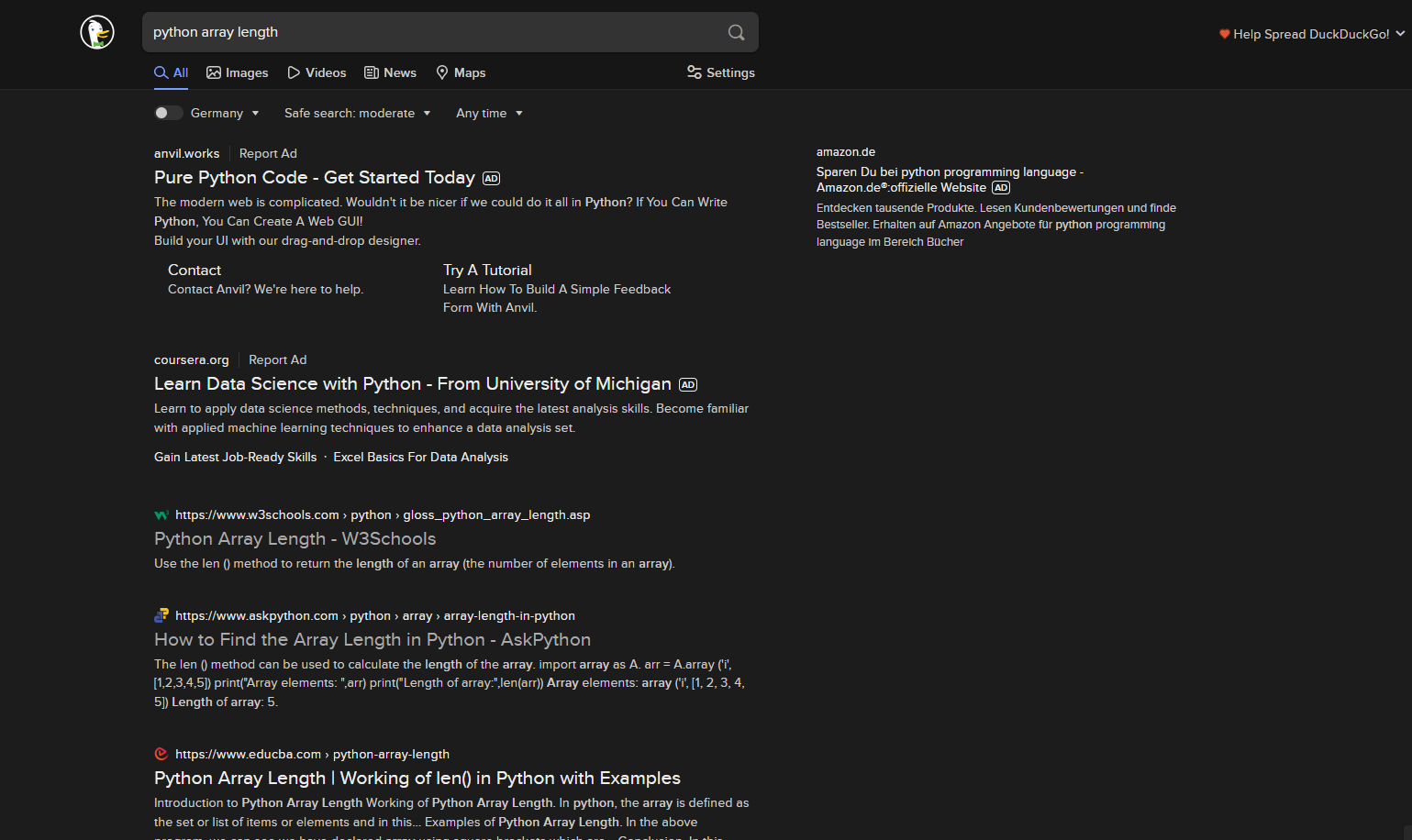The image size is (1412, 840).
Task: Click the w3schools.com result URL
Action: [x=383, y=514]
